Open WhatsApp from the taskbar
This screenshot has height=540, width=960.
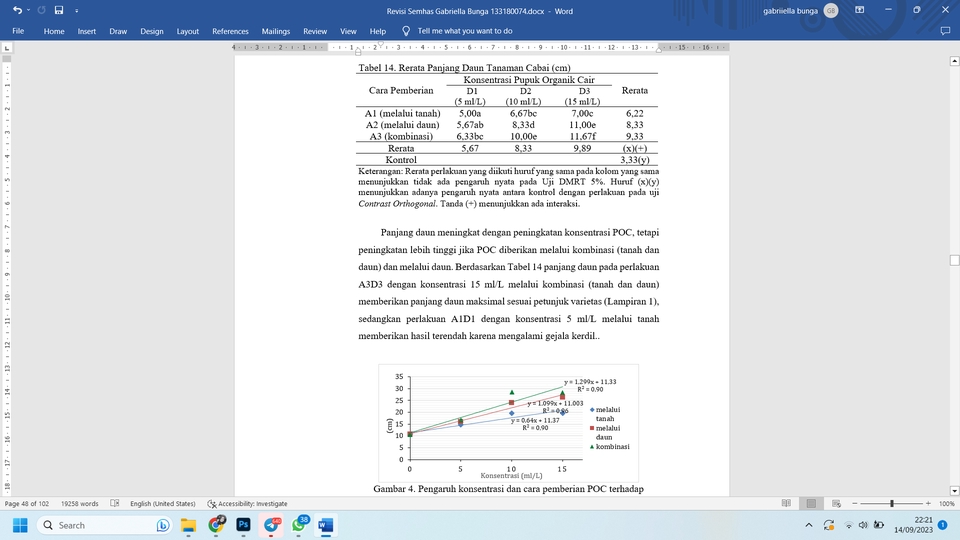[x=299, y=525]
